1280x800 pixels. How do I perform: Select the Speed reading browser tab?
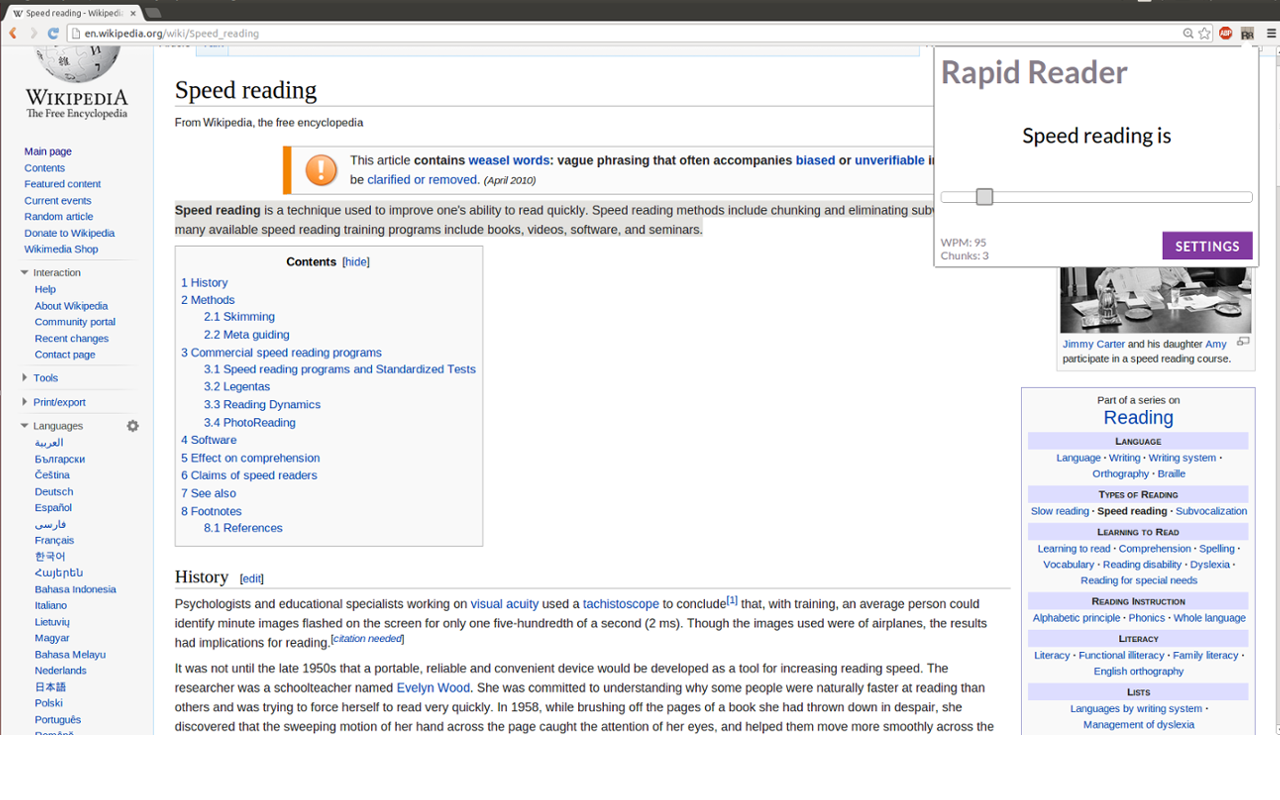(72, 13)
